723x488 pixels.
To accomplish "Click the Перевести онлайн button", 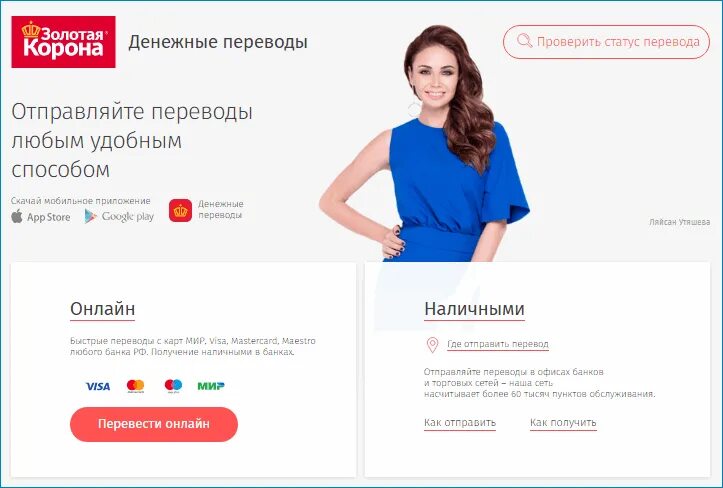I will point(154,424).
